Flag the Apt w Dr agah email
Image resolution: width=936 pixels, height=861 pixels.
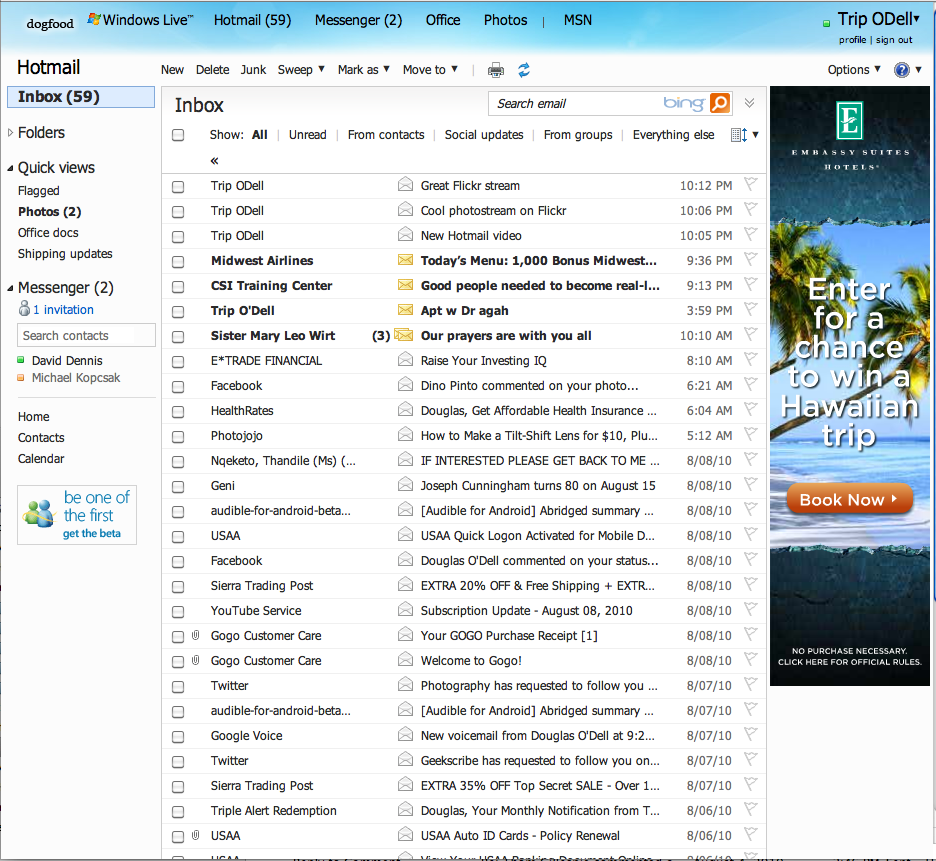pyautogui.click(x=750, y=309)
